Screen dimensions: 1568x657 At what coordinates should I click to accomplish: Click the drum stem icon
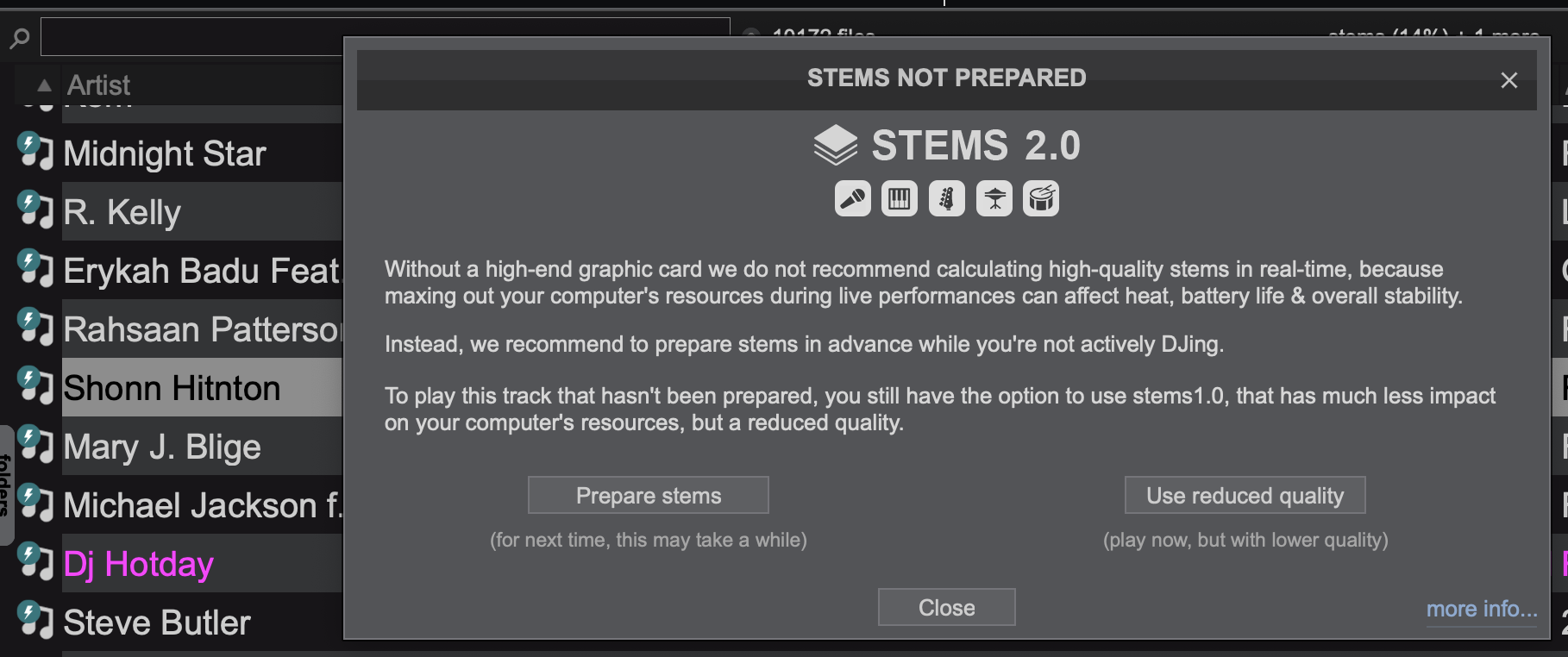[1041, 198]
